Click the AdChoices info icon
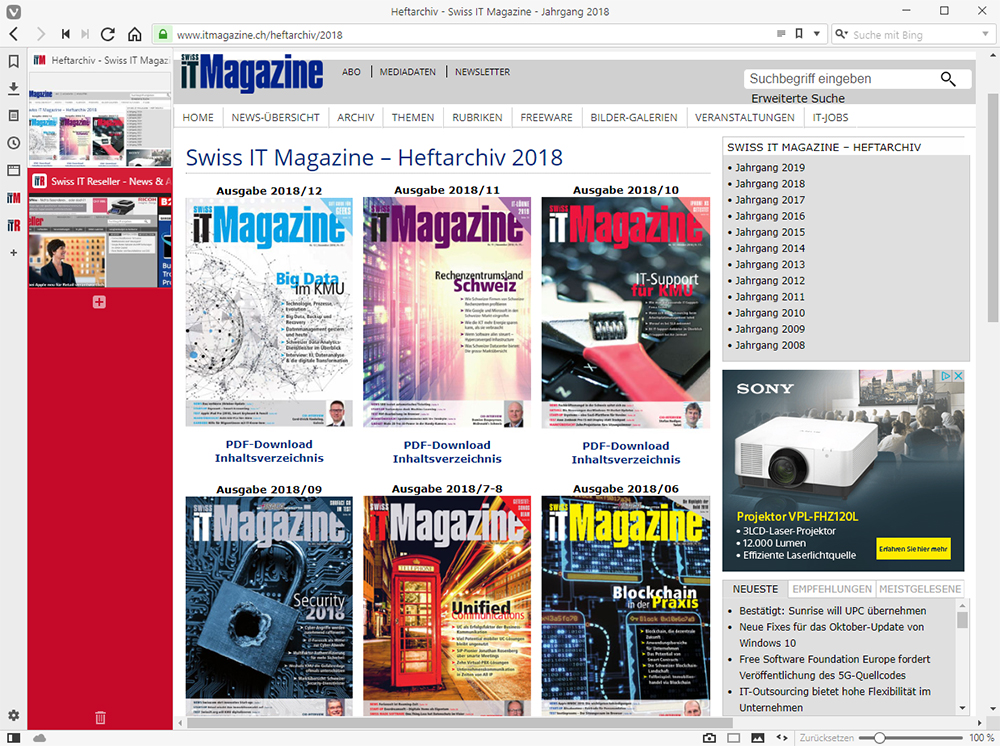1000x746 pixels. pos(947,376)
